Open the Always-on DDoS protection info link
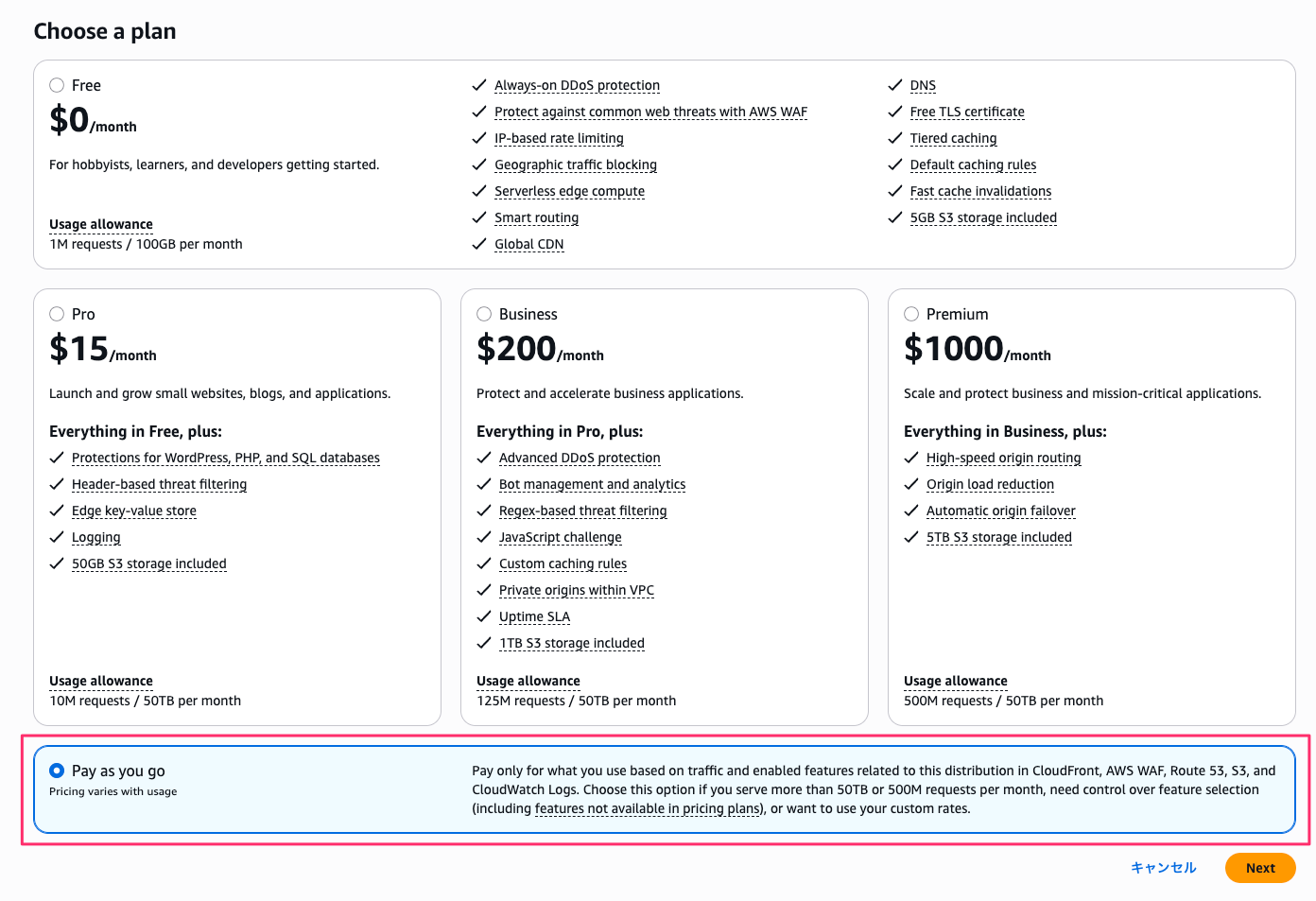Image resolution: width=1316 pixels, height=901 pixels. (x=577, y=85)
